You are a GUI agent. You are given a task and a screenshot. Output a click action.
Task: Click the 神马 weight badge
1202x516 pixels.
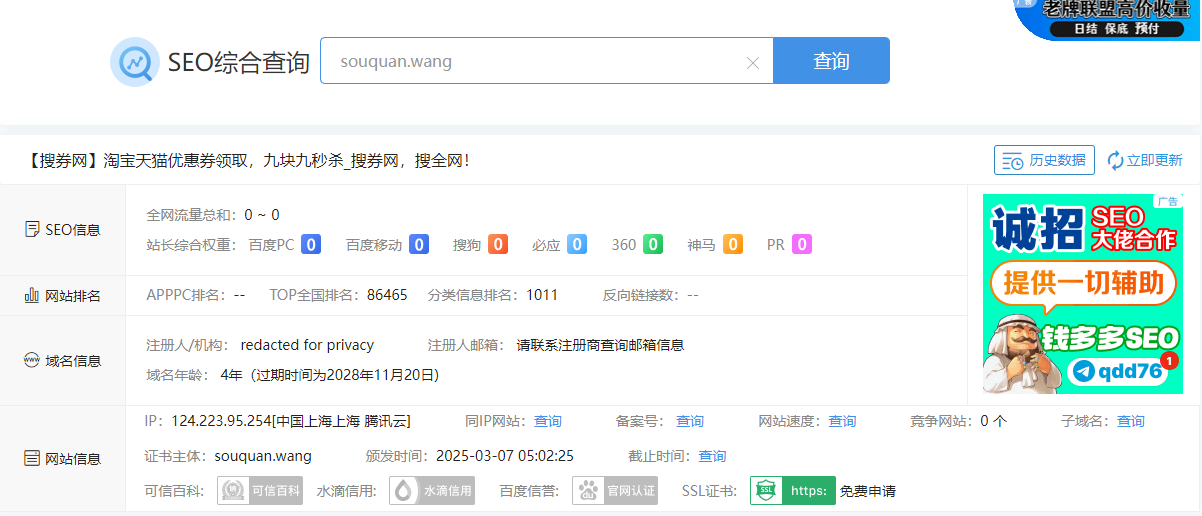[733, 244]
